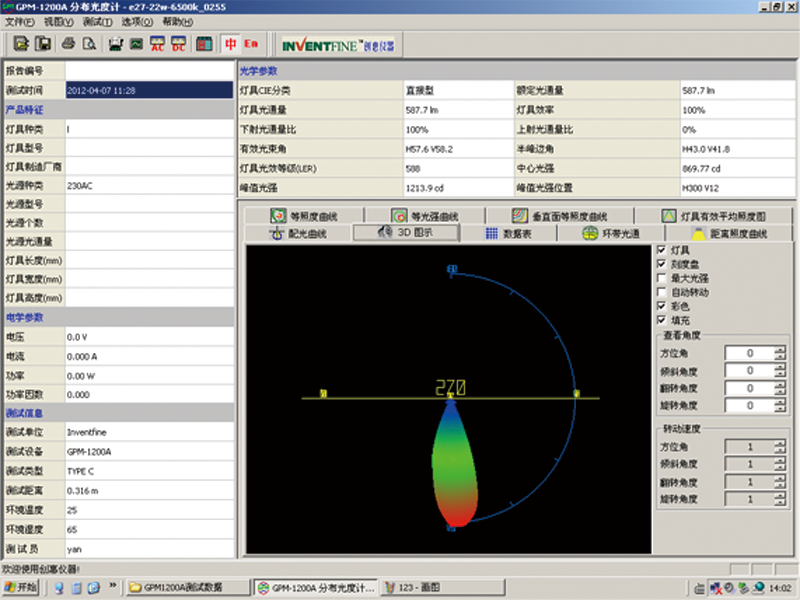Click the AC toolbar icon

click(157, 44)
